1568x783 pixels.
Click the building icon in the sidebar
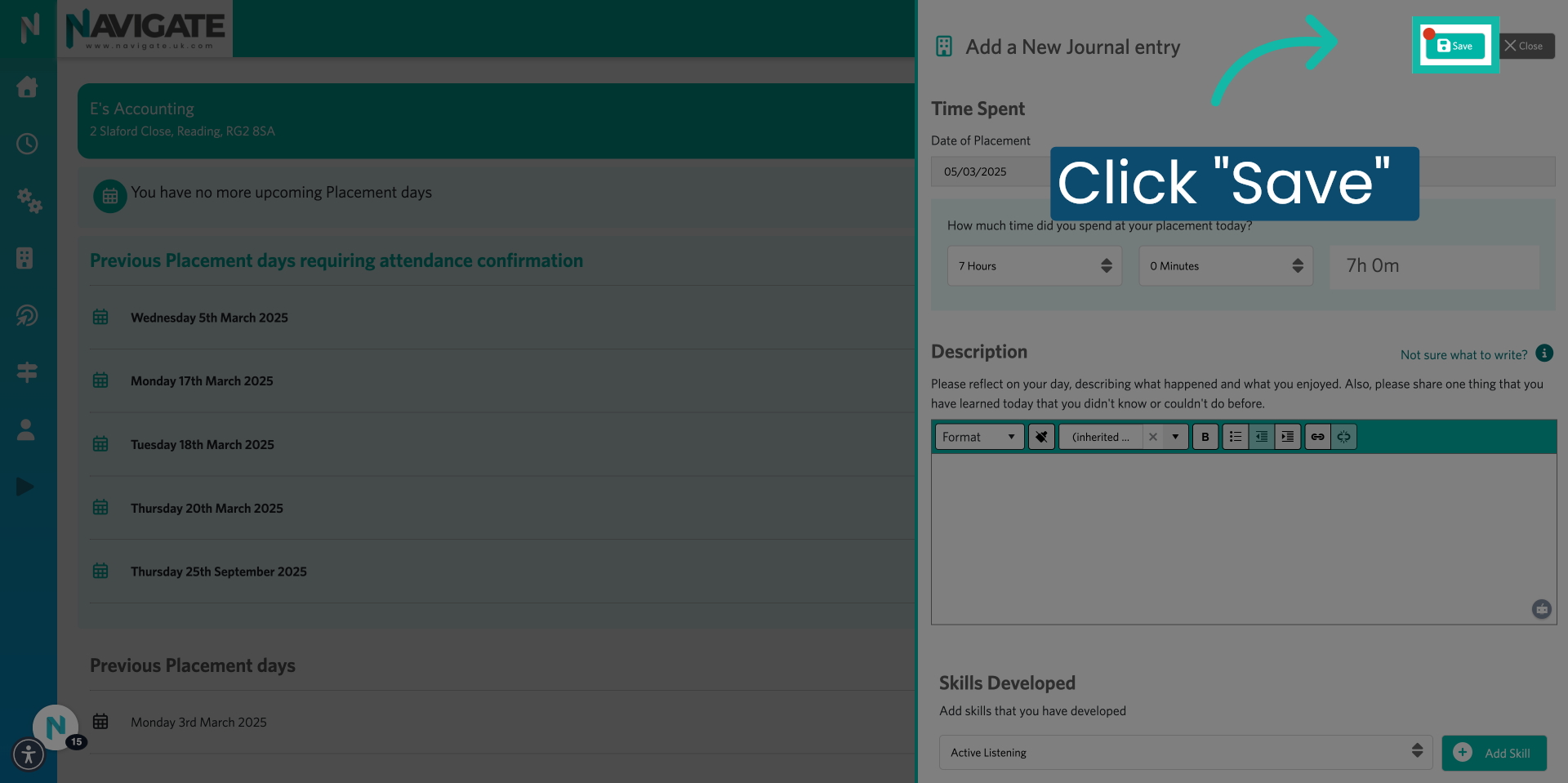click(x=27, y=259)
